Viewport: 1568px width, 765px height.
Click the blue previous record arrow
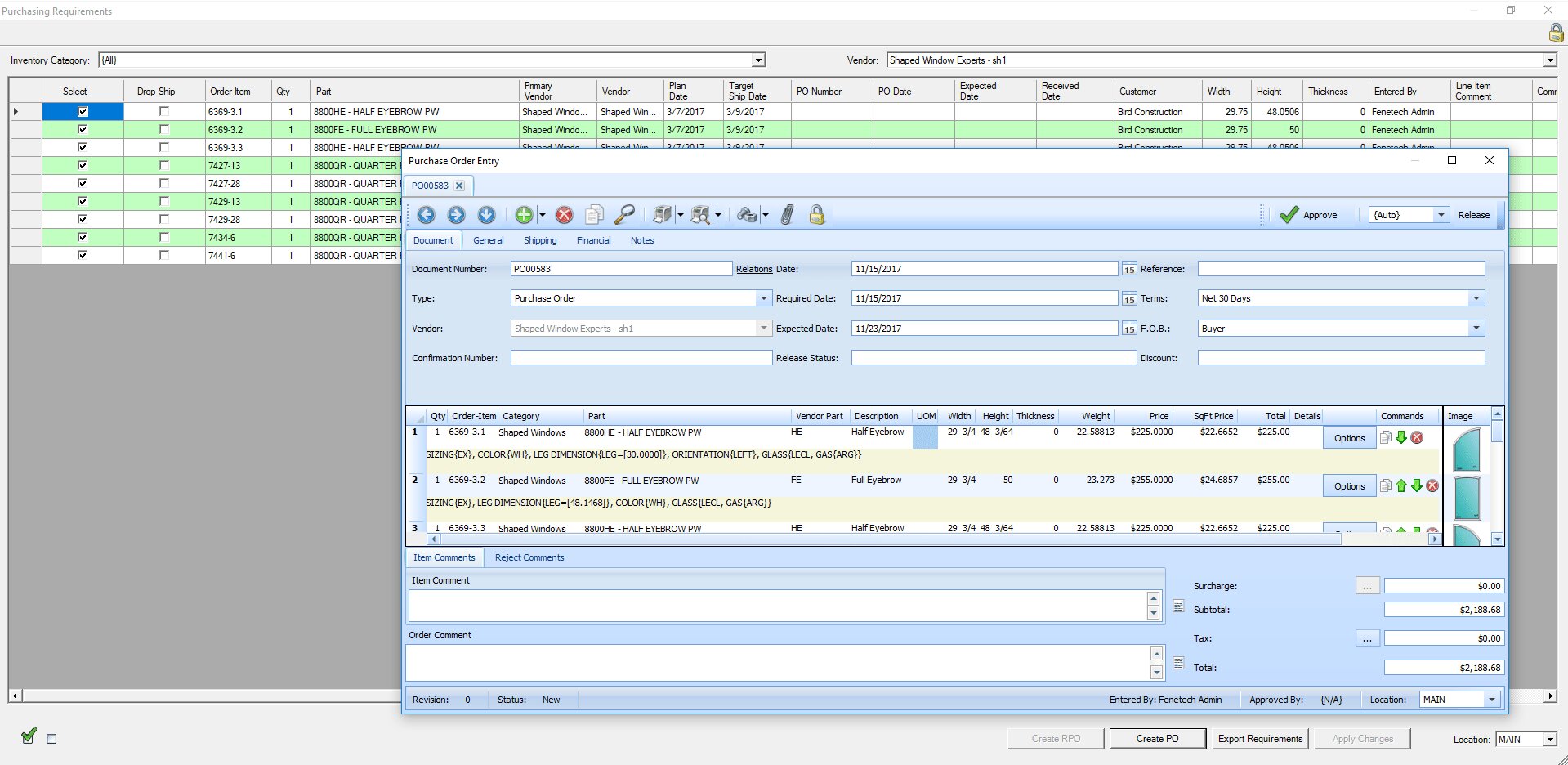tap(427, 215)
